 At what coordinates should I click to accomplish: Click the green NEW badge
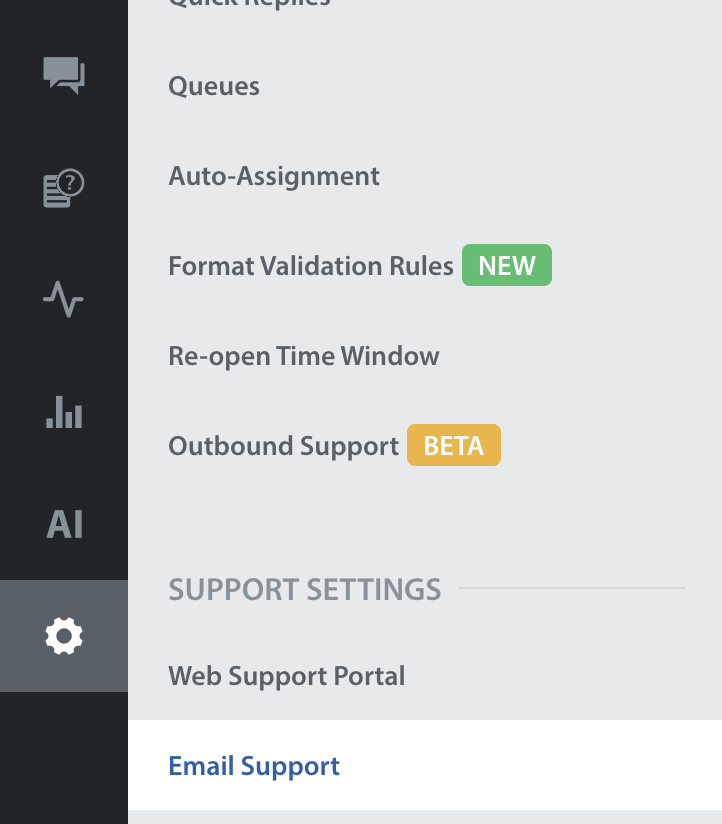click(x=506, y=266)
